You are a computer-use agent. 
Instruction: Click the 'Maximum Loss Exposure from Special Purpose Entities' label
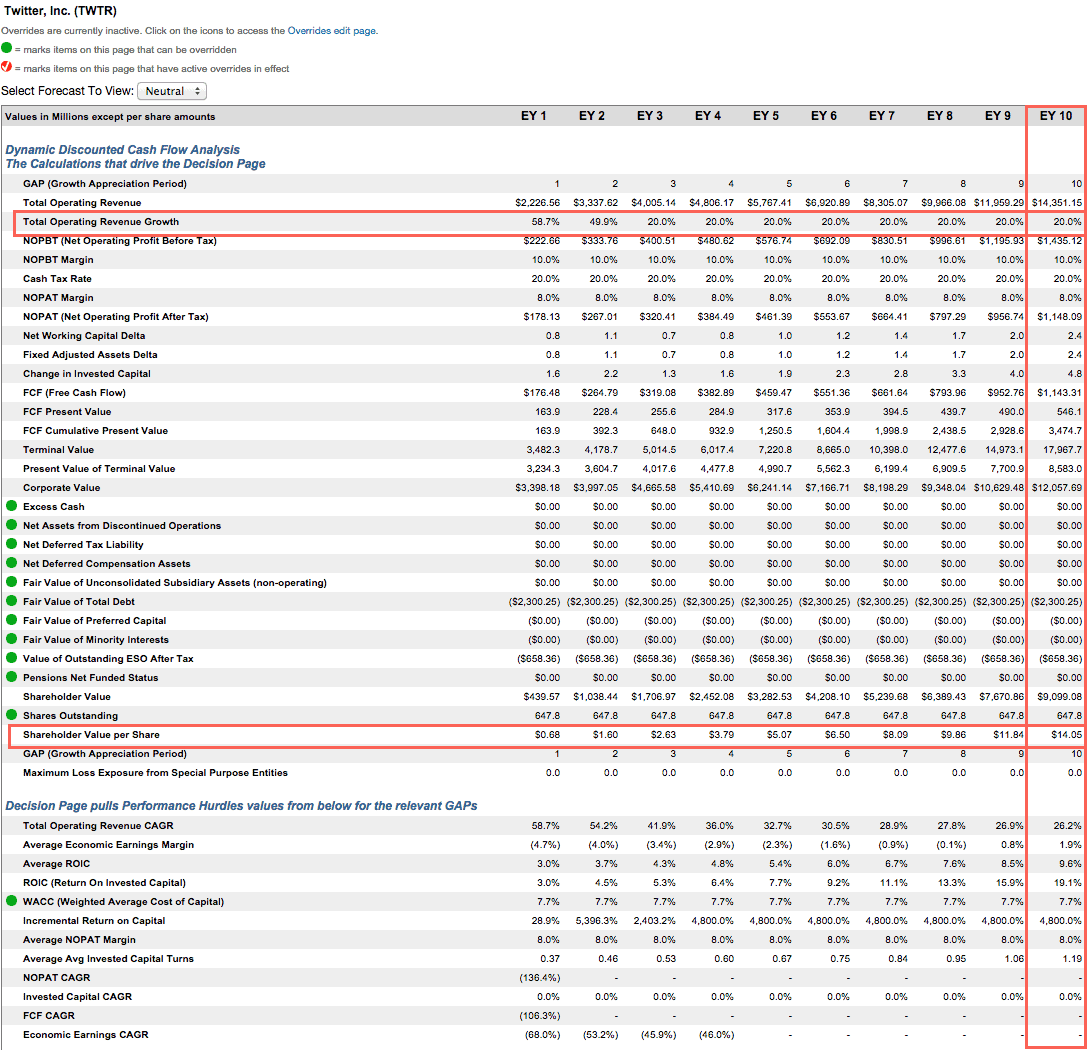click(155, 772)
